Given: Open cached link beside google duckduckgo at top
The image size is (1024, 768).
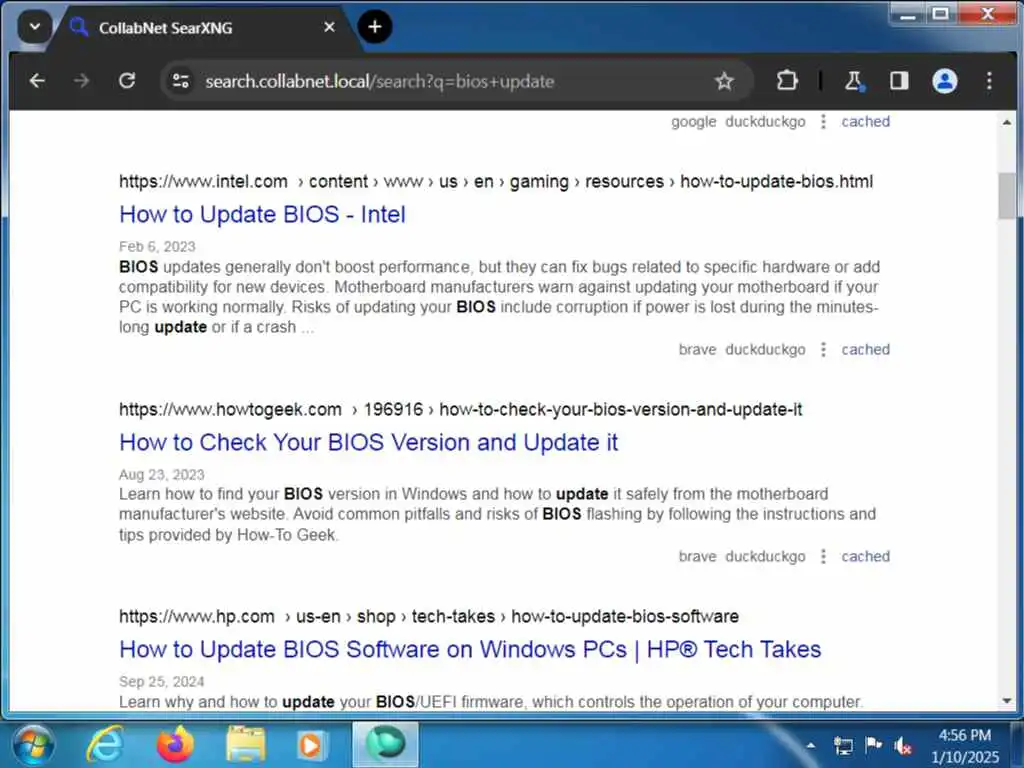Looking at the screenshot, I should click(x=865, y=121).
